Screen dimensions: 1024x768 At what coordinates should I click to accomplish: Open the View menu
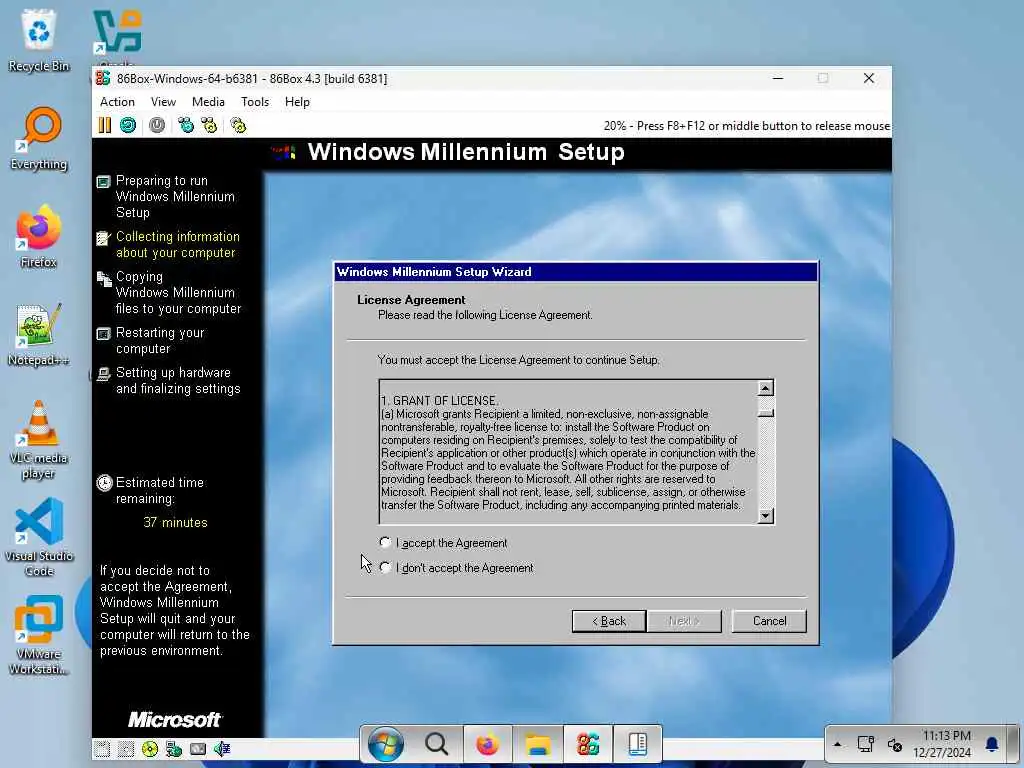coord(163,102)
